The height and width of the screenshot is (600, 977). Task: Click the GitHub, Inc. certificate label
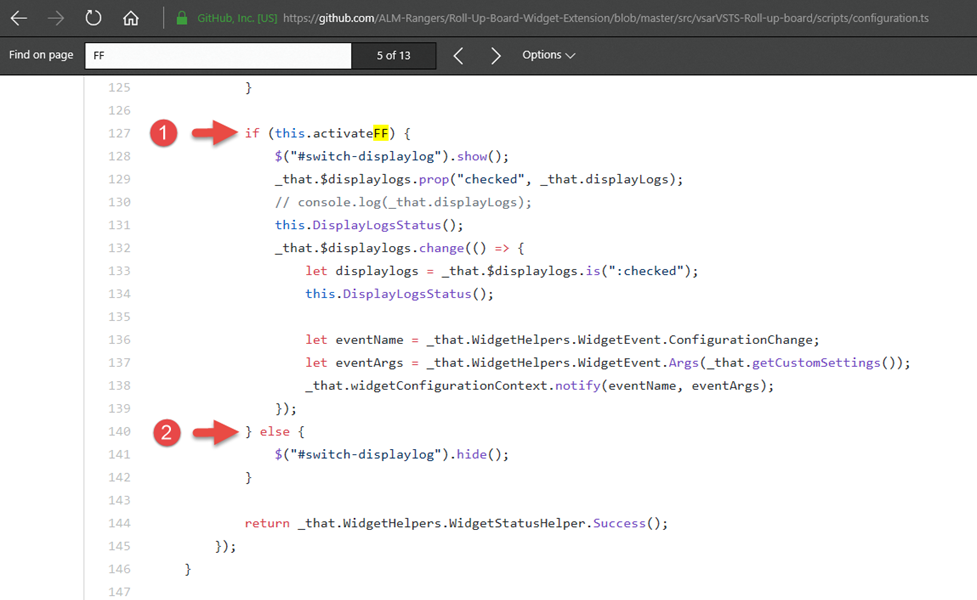(x=236, y=17)
